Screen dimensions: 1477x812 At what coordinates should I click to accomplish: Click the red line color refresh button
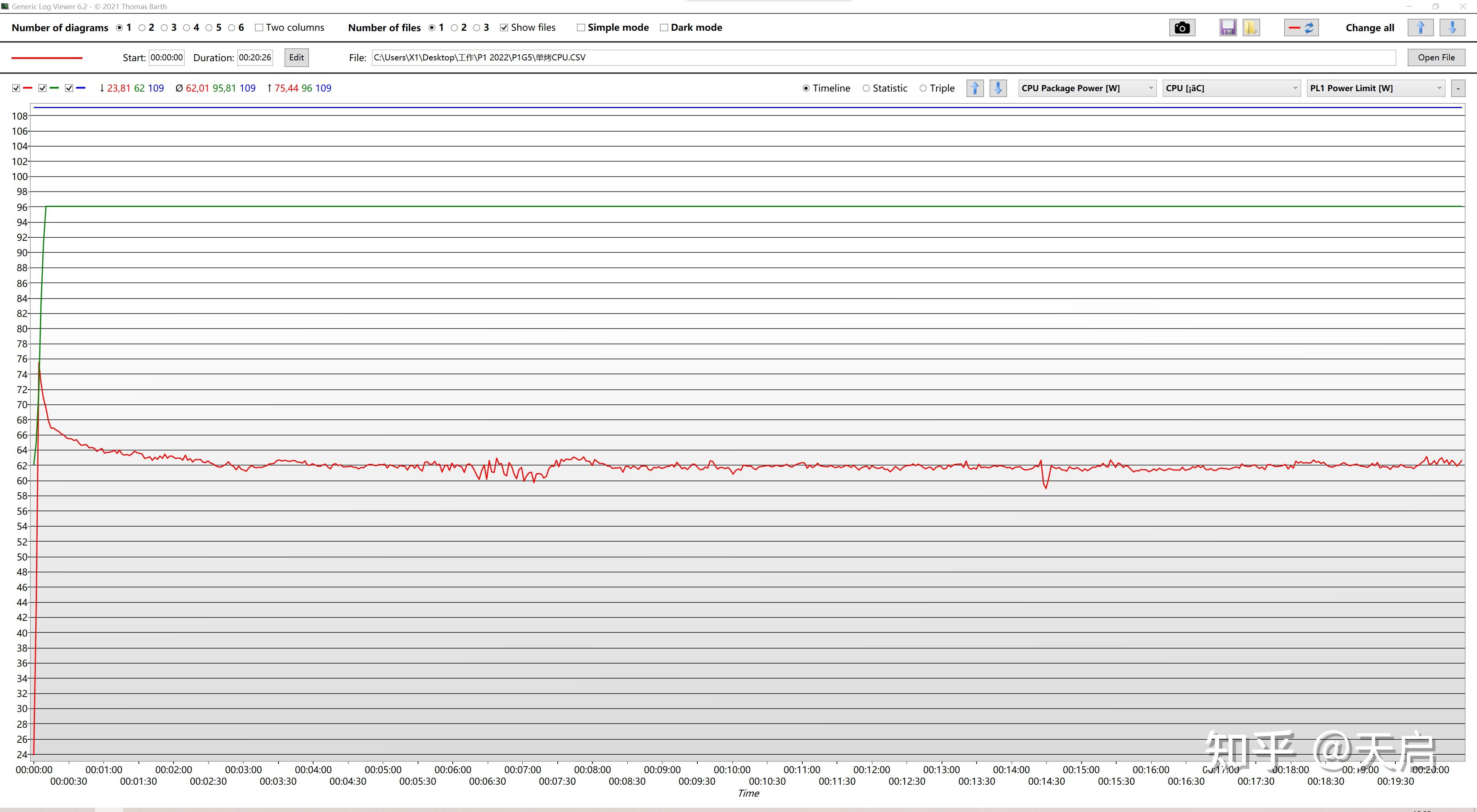coord(1301,28)
